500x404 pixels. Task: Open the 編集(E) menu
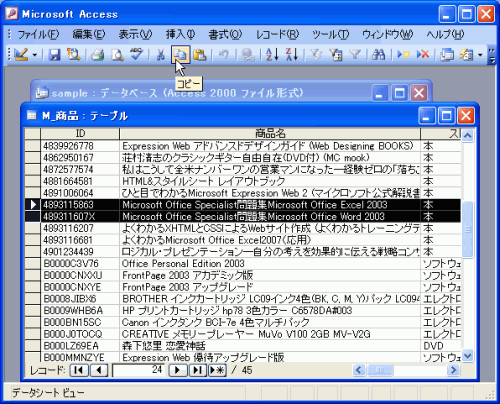click(x=89, y=34)
